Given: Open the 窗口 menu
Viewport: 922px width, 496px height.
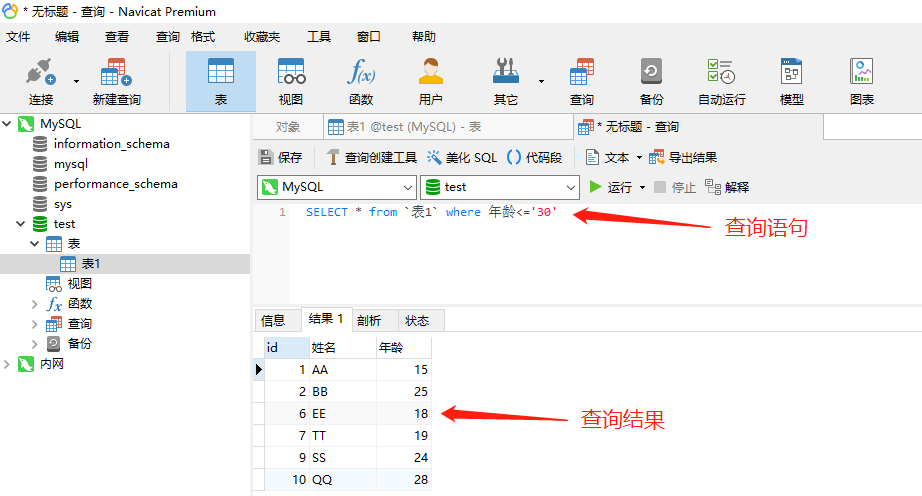Looking at the screenshot, I should 369,36.
